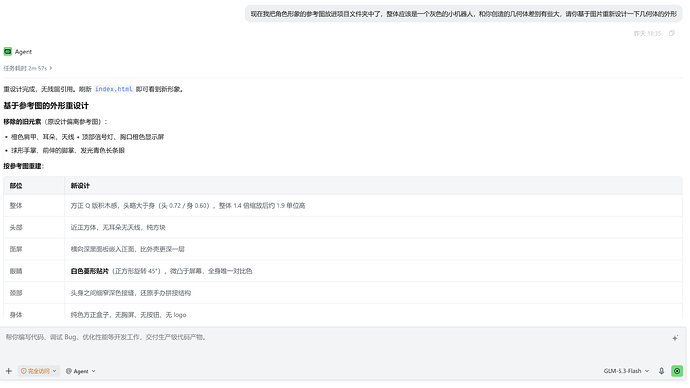Screen dimensions: 690x388
Task: Click the 基于参考图的外形重设计 heading
Action: point(46,106)
